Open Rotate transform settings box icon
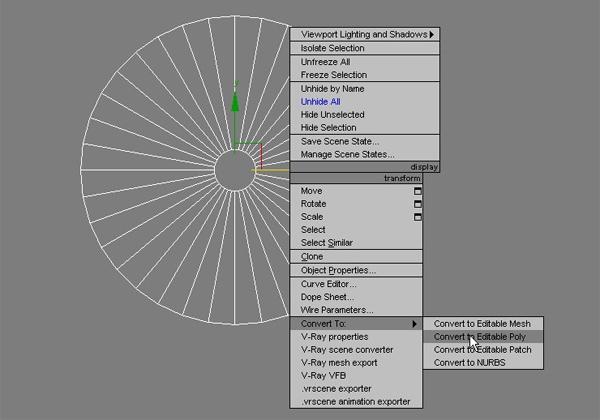Image resolution: width=600 pixels, height=420 pixels. pyautogui.click(x=417, y=203)
